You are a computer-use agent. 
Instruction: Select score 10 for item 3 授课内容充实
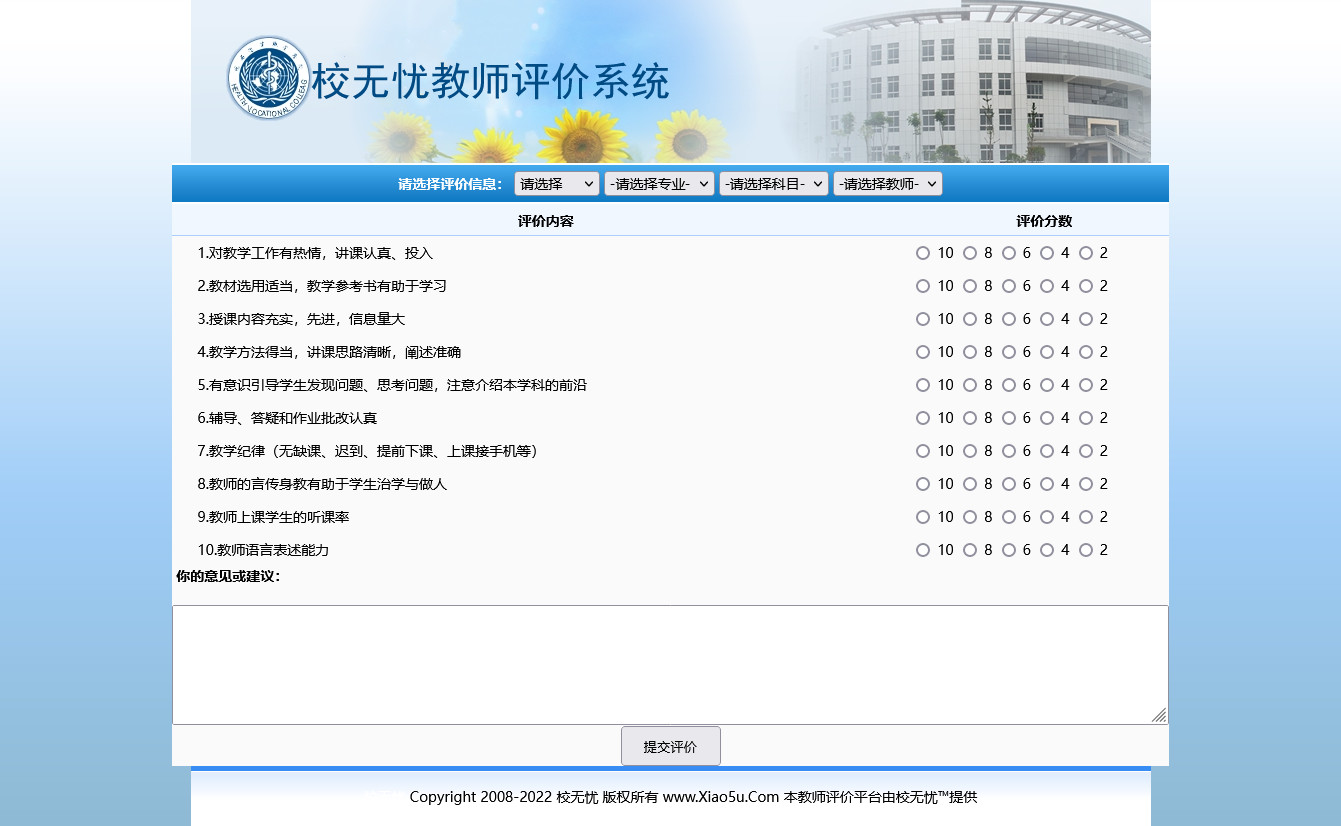[x=923, y=319]
